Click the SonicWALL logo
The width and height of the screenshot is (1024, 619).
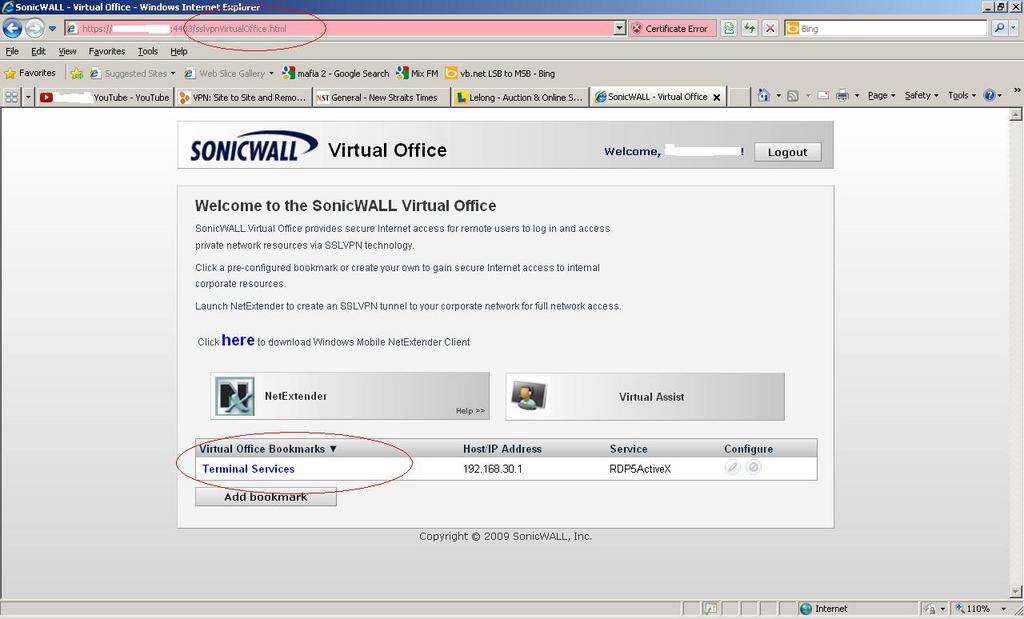pyautogui.click(x=253, y=146)
